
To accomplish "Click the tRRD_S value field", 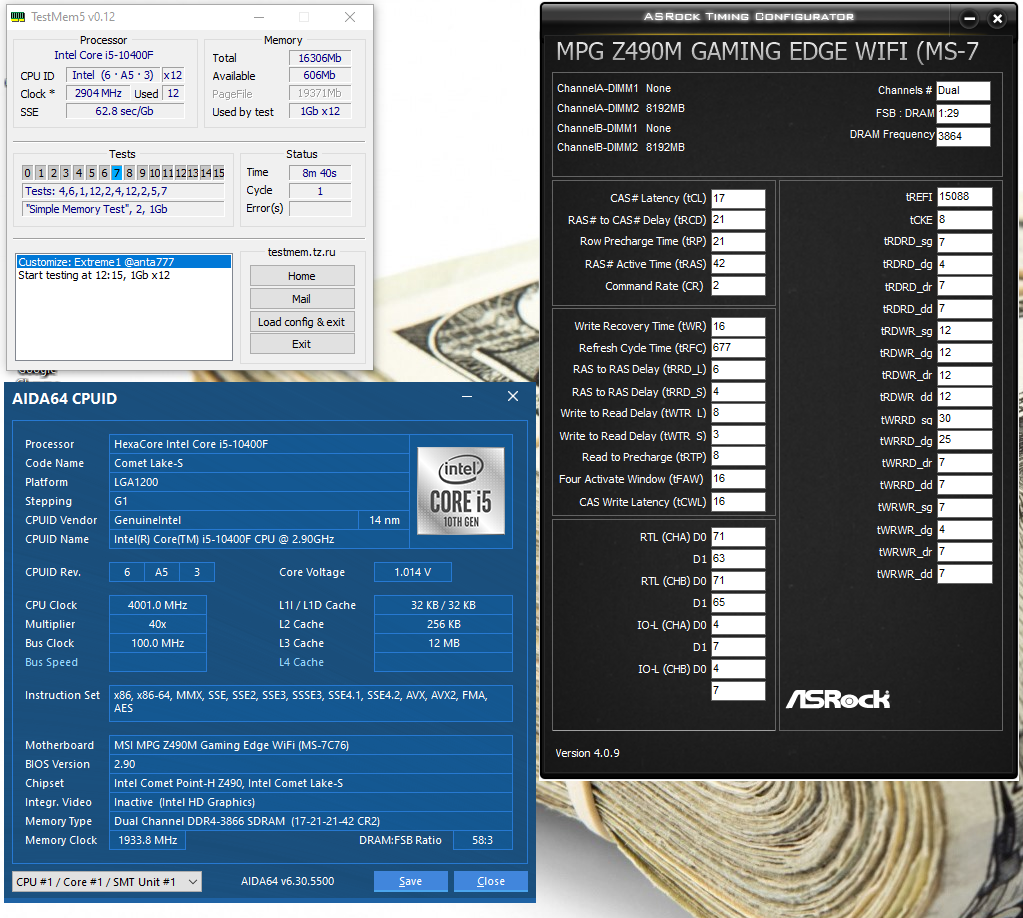I will pyautogui.click(x=738, y=391).
